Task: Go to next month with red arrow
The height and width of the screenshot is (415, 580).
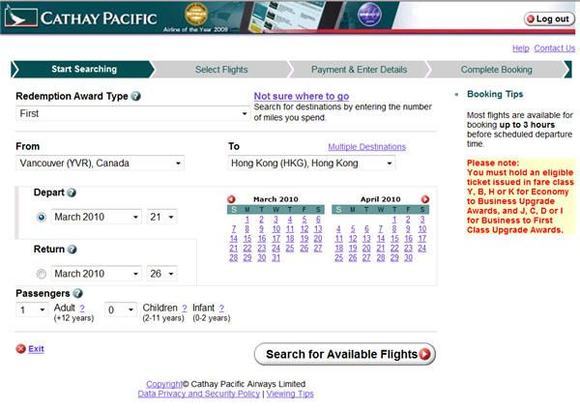Action: 425,199
